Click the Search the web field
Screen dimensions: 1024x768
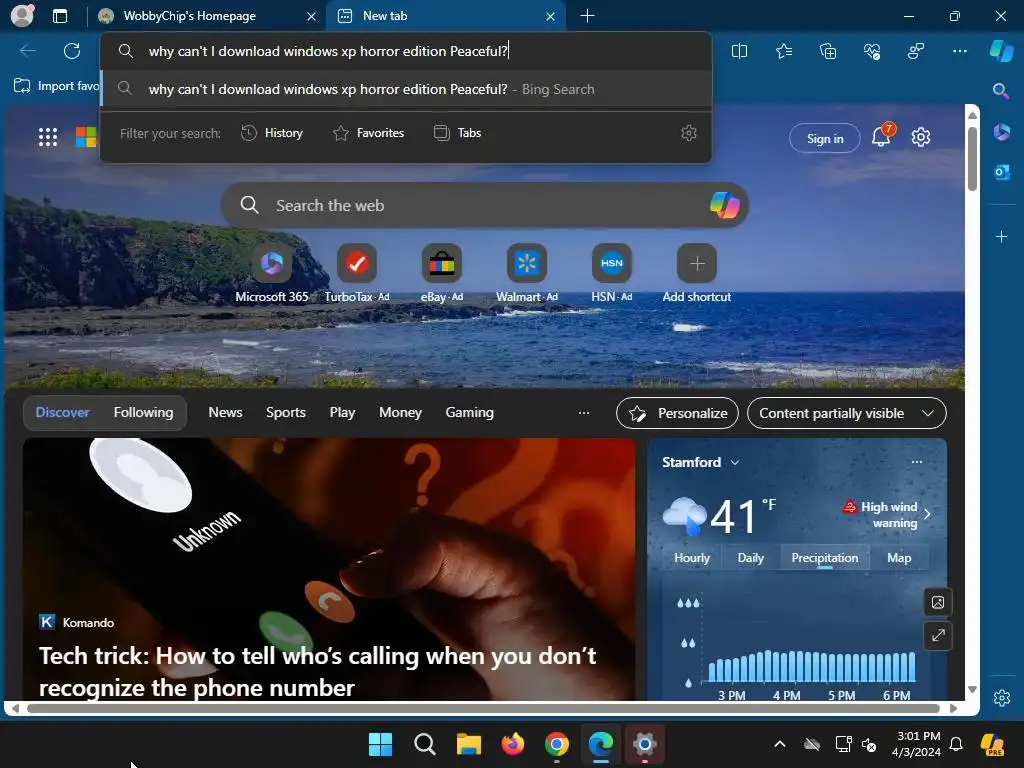(485, 205)
